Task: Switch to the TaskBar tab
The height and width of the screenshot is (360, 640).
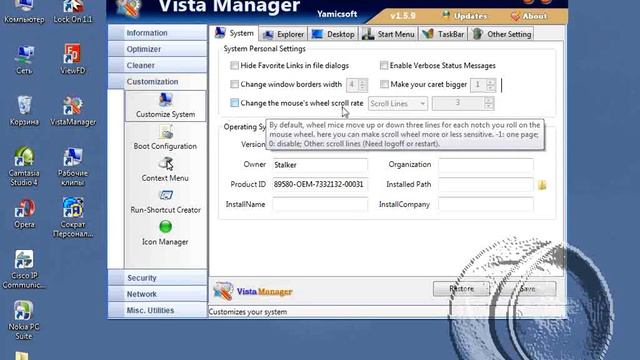Action: (x=443, y=34)
